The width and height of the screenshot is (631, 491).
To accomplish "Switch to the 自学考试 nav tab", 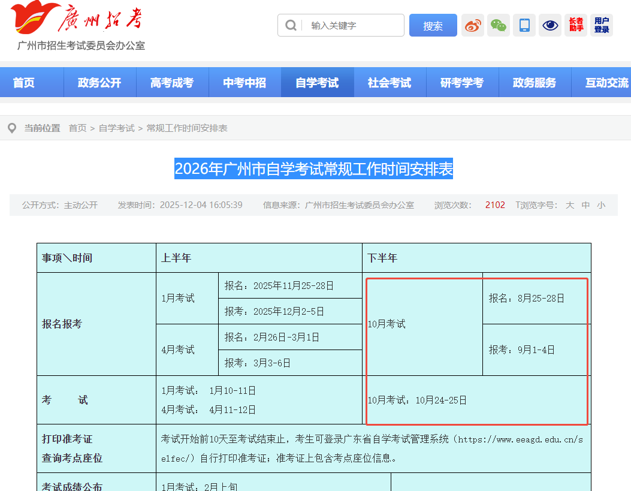I will tap(317, 83).
